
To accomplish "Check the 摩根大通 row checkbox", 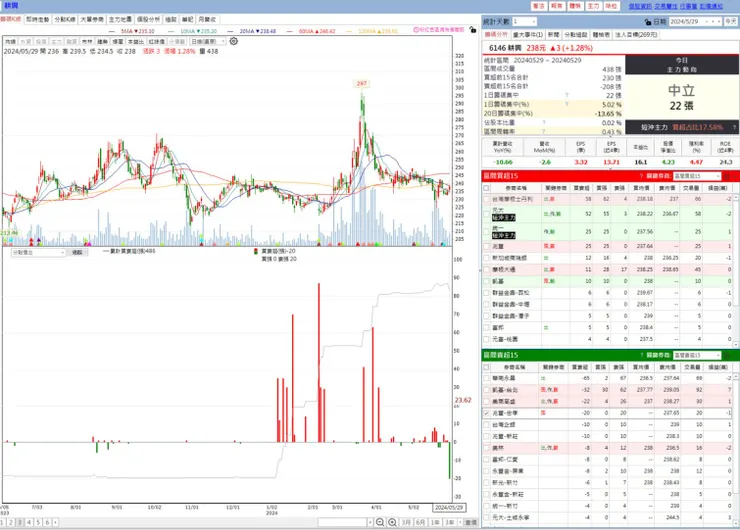I will click(x=486, y=269).
